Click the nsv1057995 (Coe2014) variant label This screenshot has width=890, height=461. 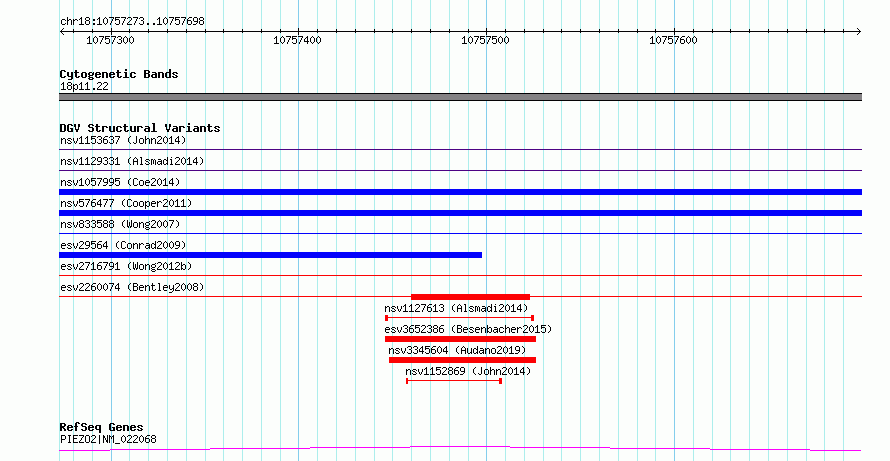[x=120, y=182]
